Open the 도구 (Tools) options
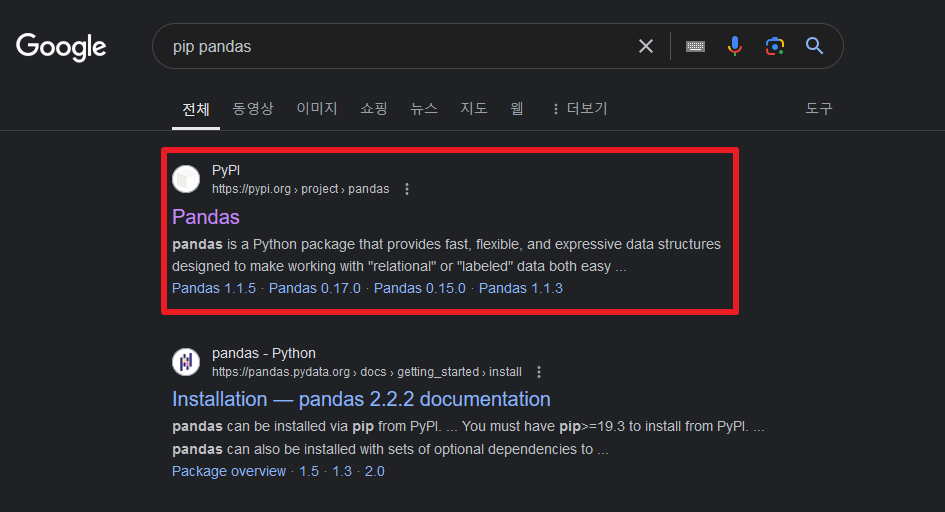This screenshot has height=512, width=945. 819,108
